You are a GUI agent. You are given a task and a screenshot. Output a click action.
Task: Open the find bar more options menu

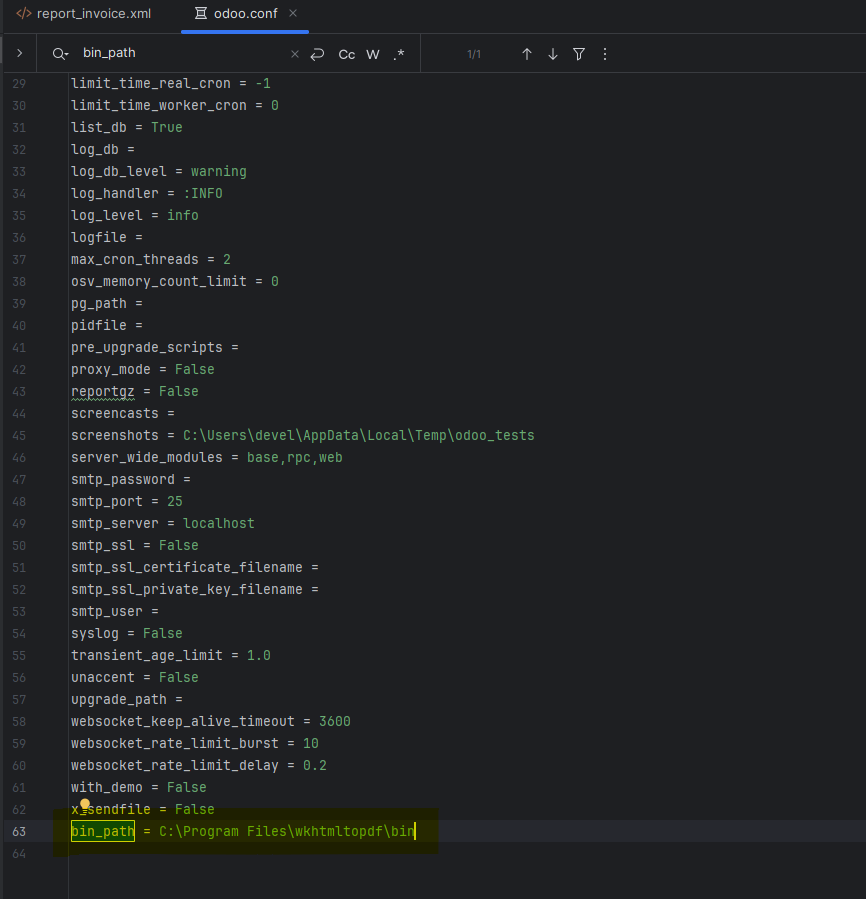(605, 54)
